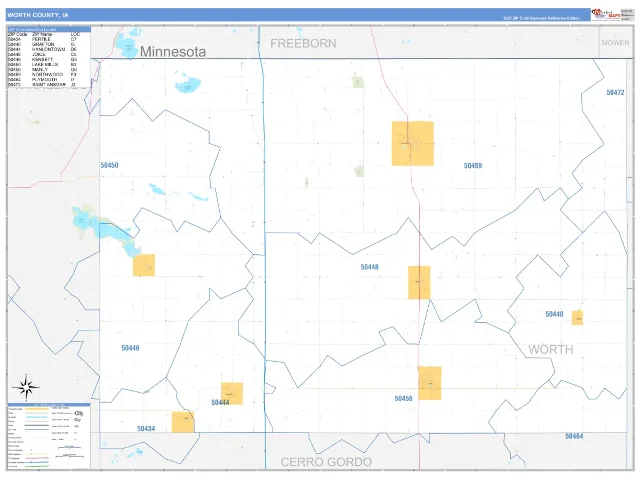Select the orange city square beside 50448

coord(419,282)
